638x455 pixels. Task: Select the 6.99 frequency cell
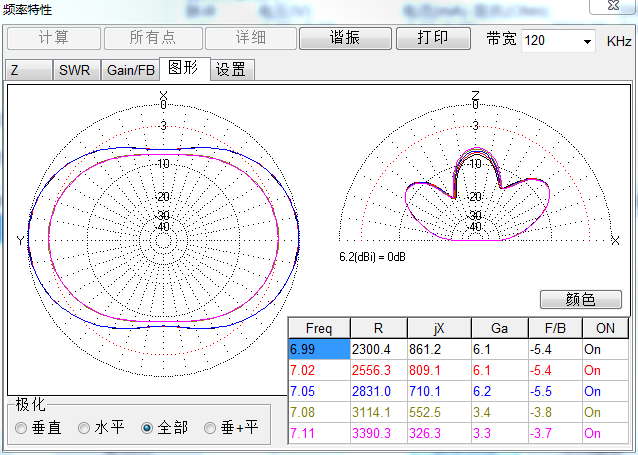click(x=319, y=350)
